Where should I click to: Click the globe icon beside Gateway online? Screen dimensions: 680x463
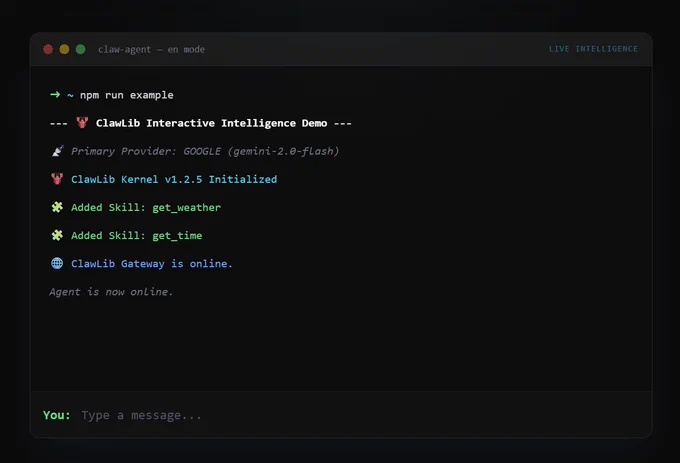pos(57,263)
